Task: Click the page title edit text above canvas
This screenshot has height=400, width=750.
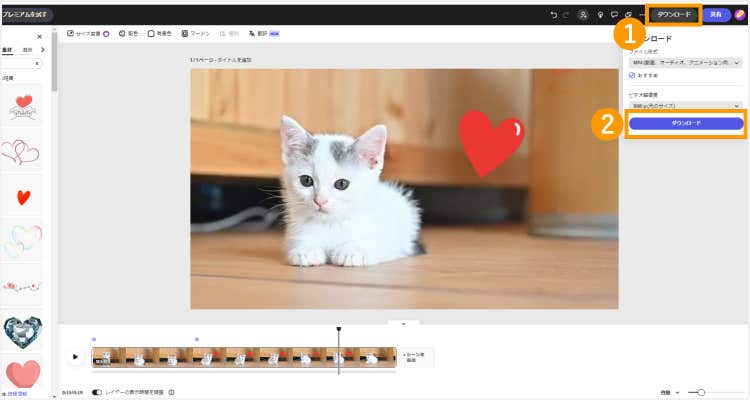Action: pos(221,60)
